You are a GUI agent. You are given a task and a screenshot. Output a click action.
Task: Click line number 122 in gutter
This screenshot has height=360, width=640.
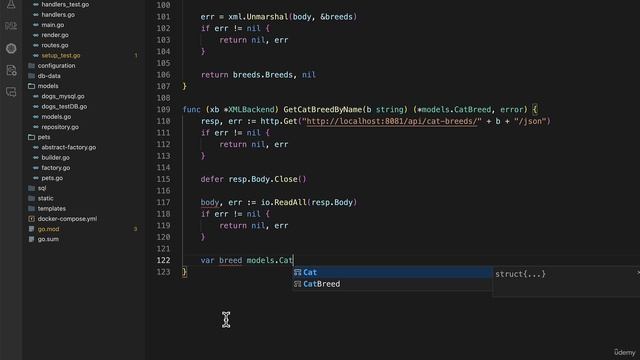point(163,260)
